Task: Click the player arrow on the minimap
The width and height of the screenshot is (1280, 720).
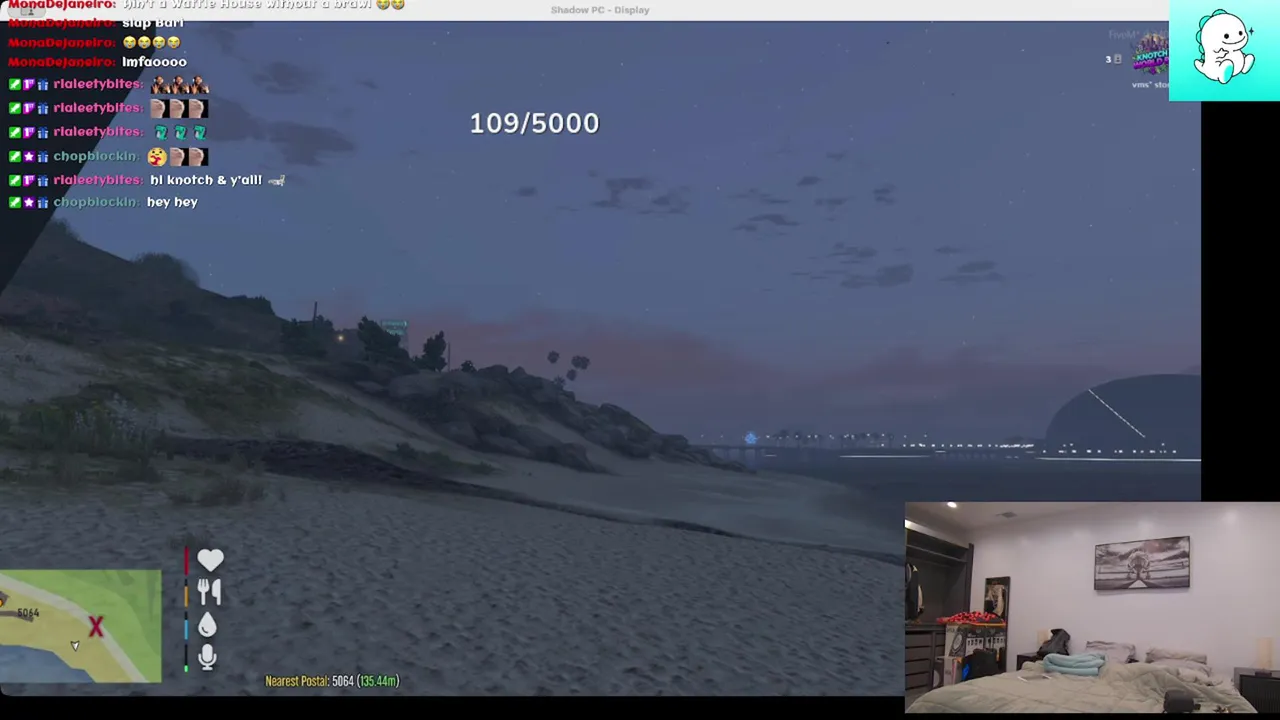Action: (x=75, y=646)
